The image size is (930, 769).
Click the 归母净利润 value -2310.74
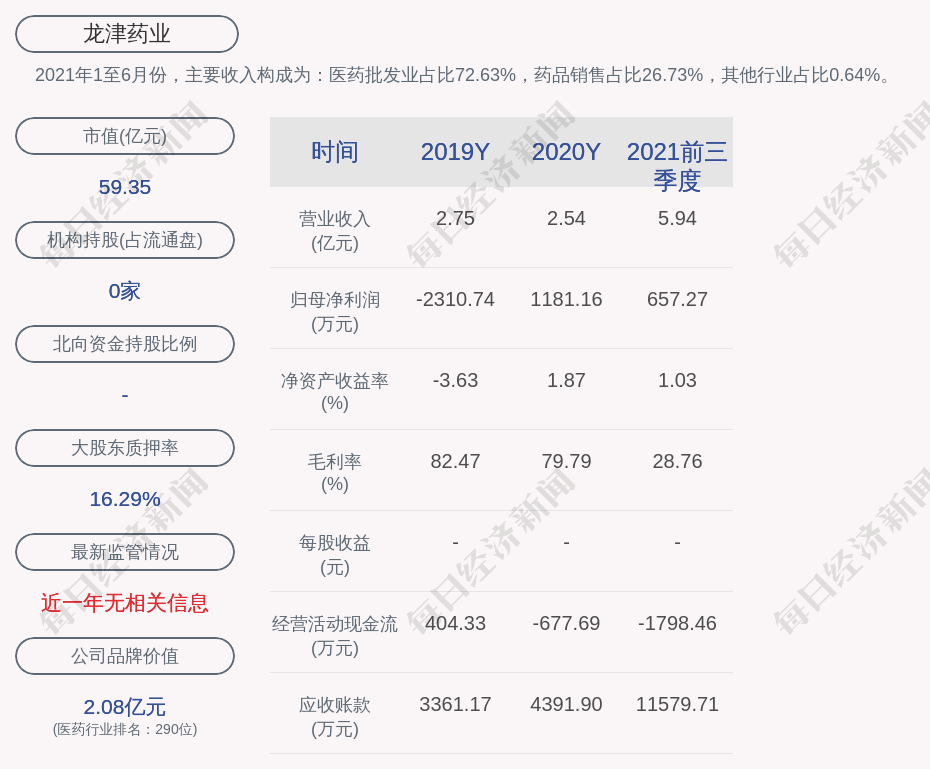click(455, 299)
